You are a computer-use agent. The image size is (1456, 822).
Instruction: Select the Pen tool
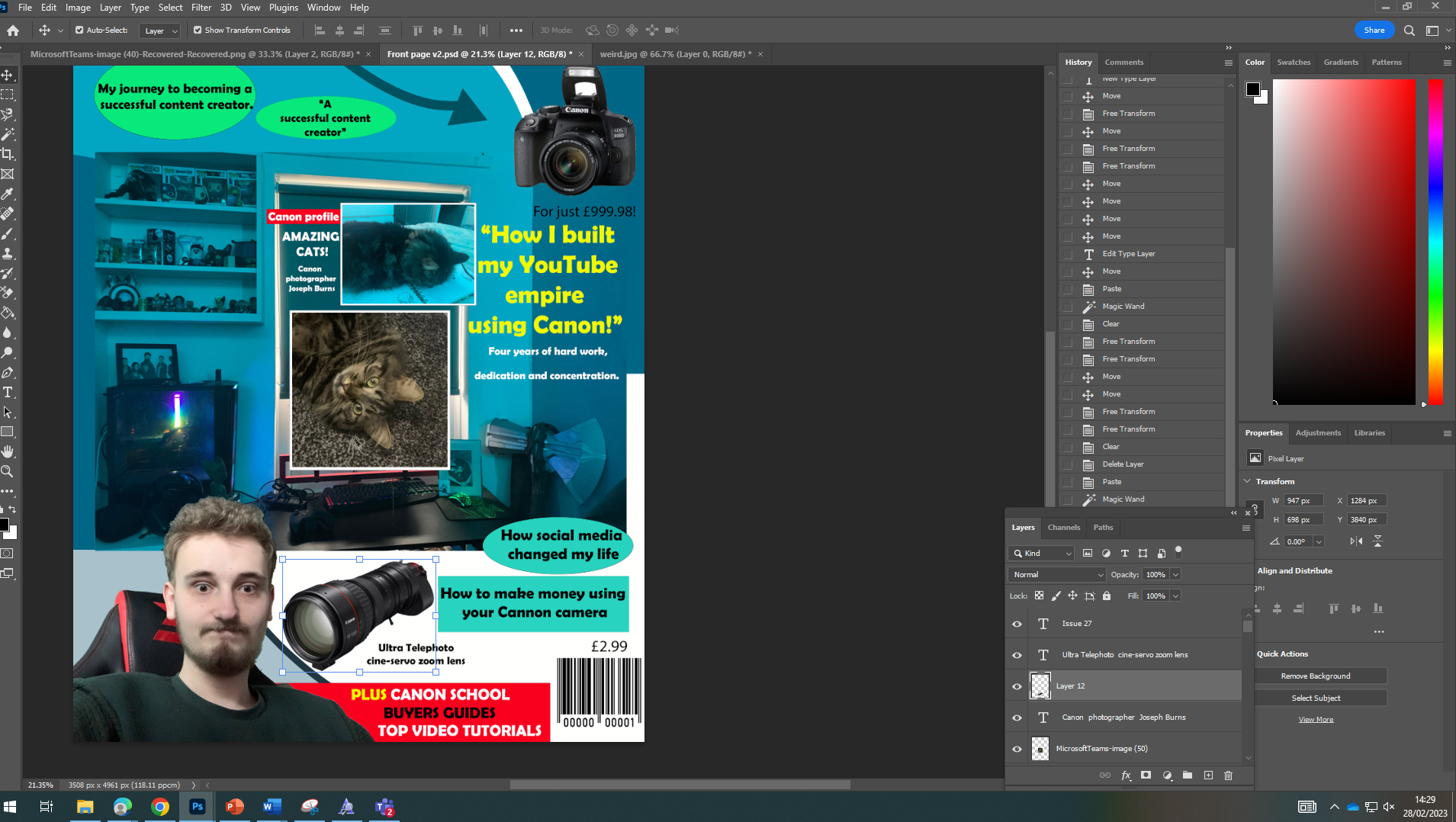click(8, 372)
